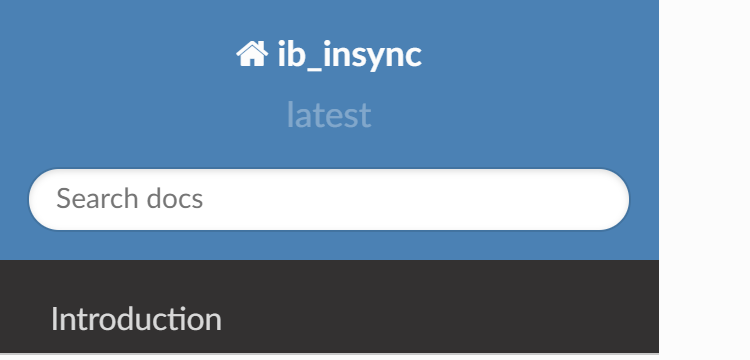Click the right rounded end of search field

(x=615, y=199)
